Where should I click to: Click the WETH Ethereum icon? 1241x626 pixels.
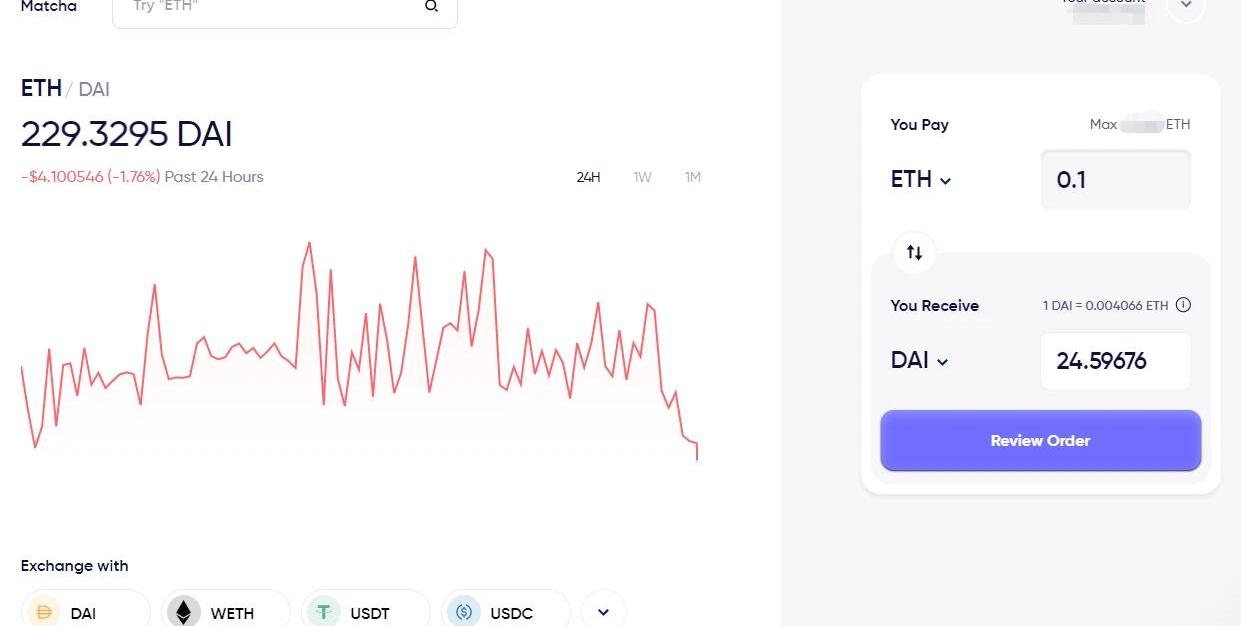pos(183,612)
